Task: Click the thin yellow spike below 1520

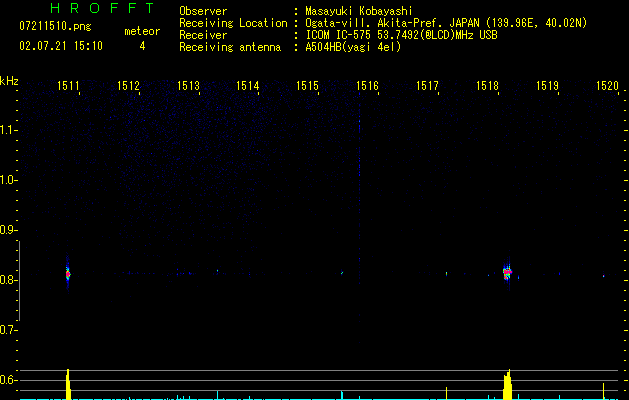Action: tap(603, 391)
